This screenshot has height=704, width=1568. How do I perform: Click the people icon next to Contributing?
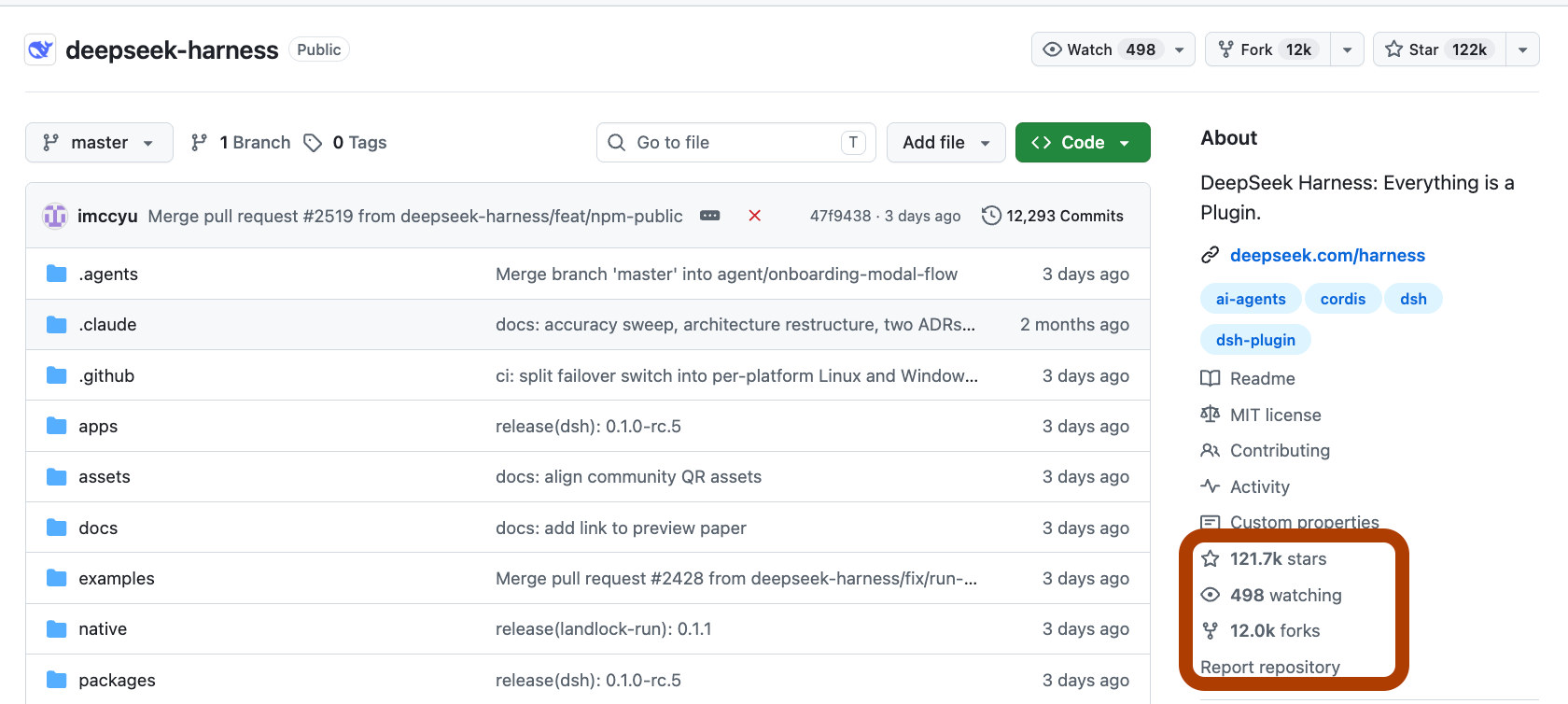point(1211,450)
